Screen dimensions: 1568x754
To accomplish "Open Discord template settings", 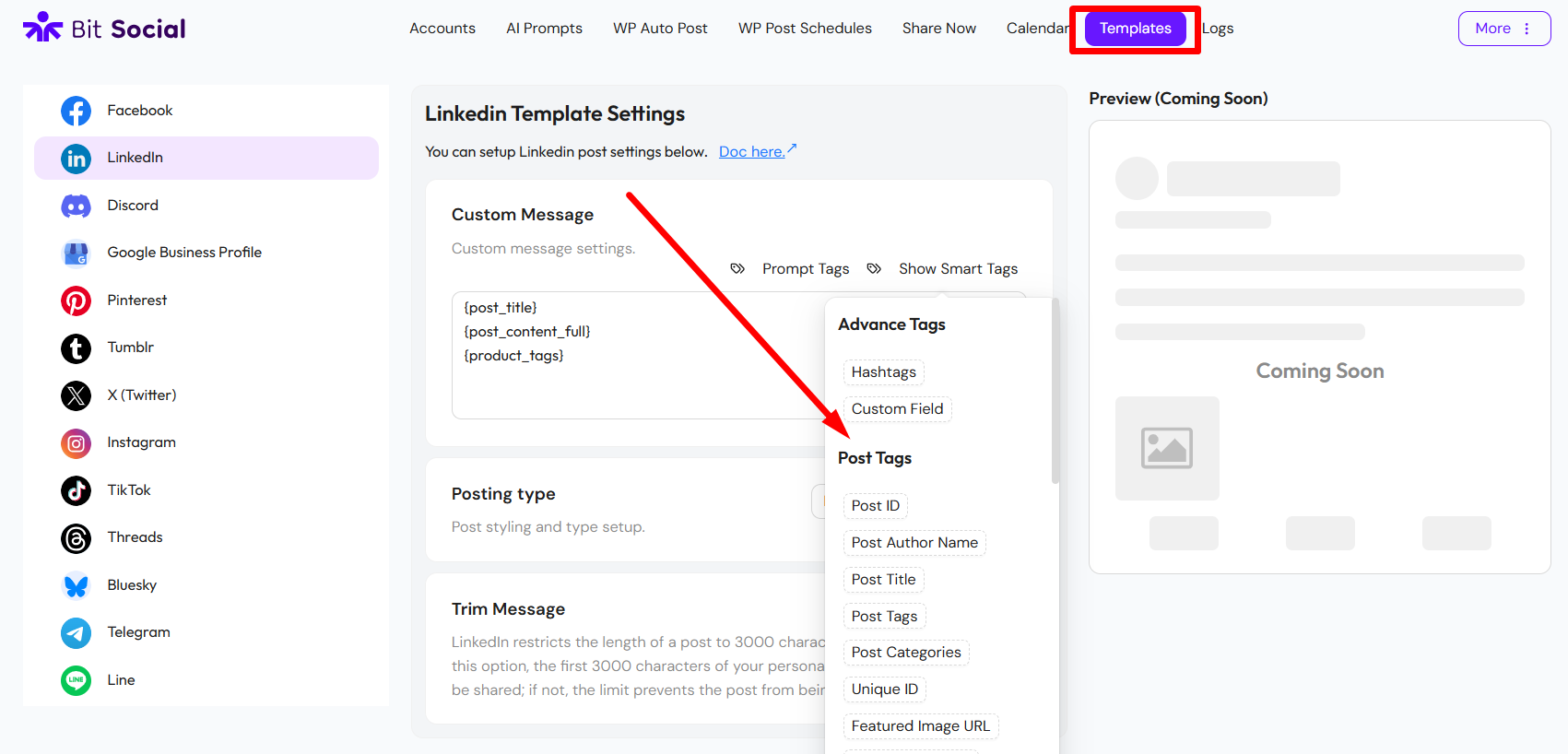I will click(206, 206).
